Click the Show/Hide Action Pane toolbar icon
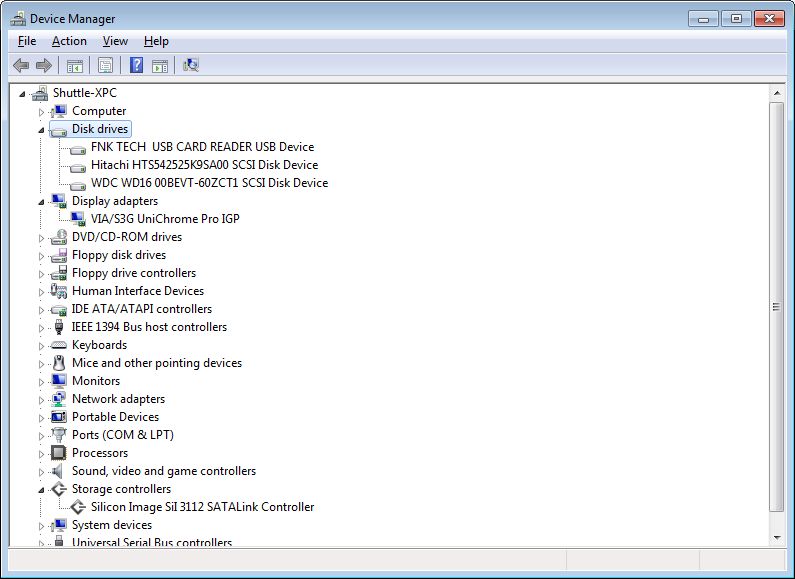Screen dimensions: 795x579 [160, 65]
